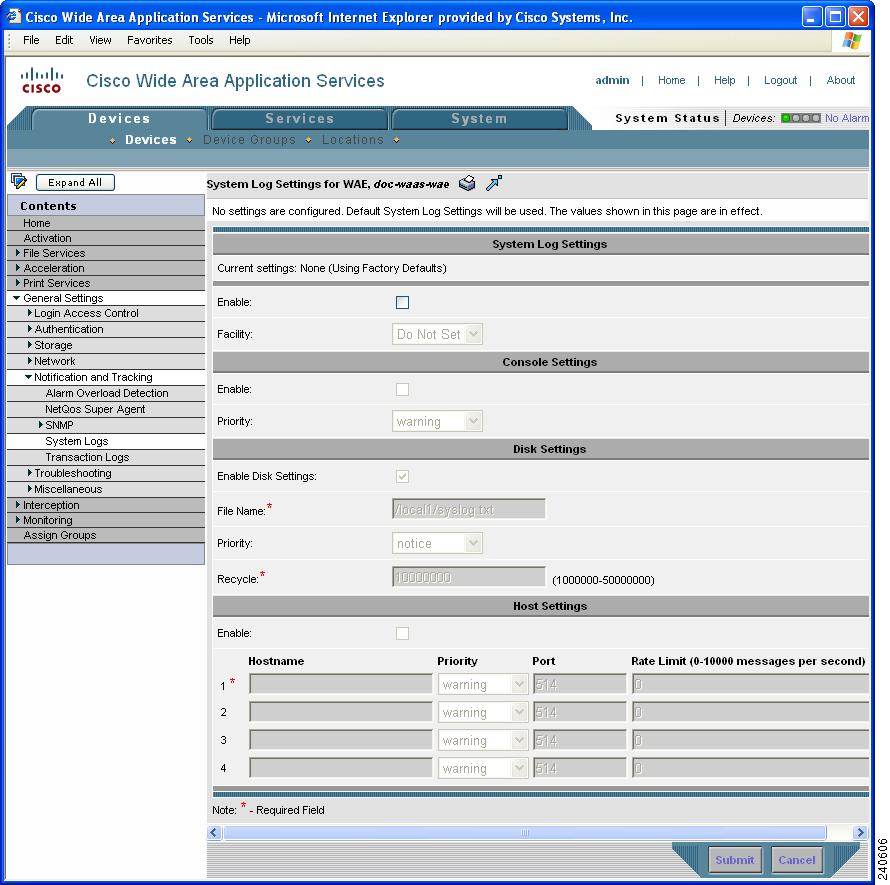Click the Hostname field for host 1
Image resolution: width=890 pixels, height=885 pixels.
(341, 684)
